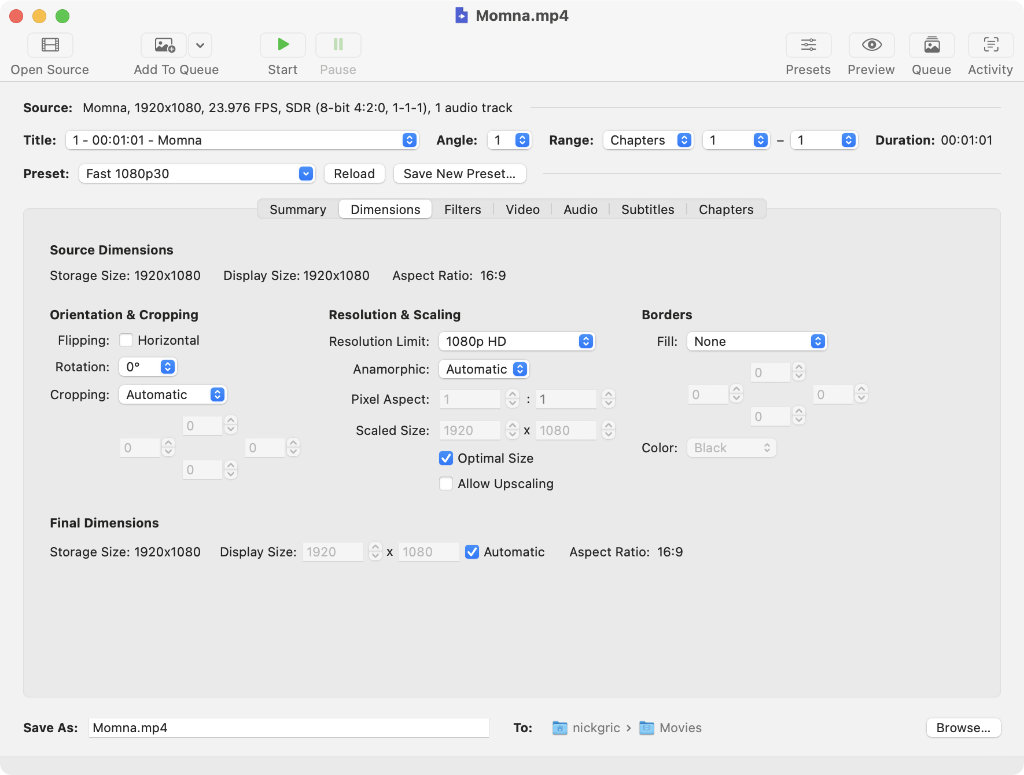Open the Resolution Limit dropdown

point(517,342)
